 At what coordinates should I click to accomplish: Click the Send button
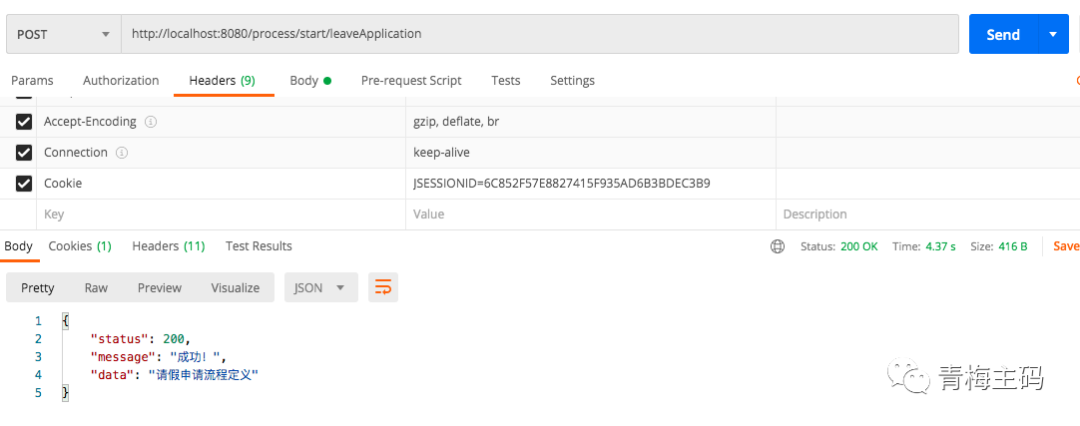tap(1003, 34)
